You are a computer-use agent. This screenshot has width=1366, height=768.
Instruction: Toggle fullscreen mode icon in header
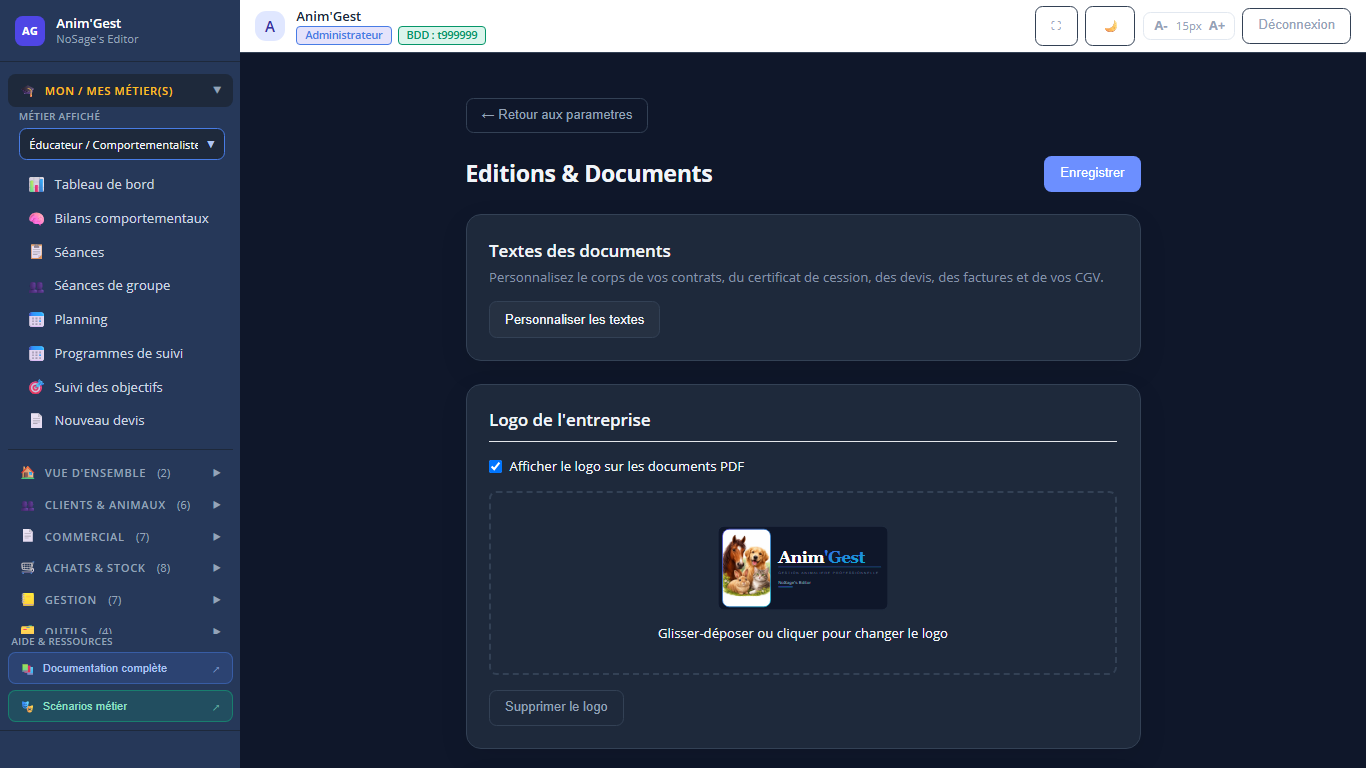[1056, 26]
